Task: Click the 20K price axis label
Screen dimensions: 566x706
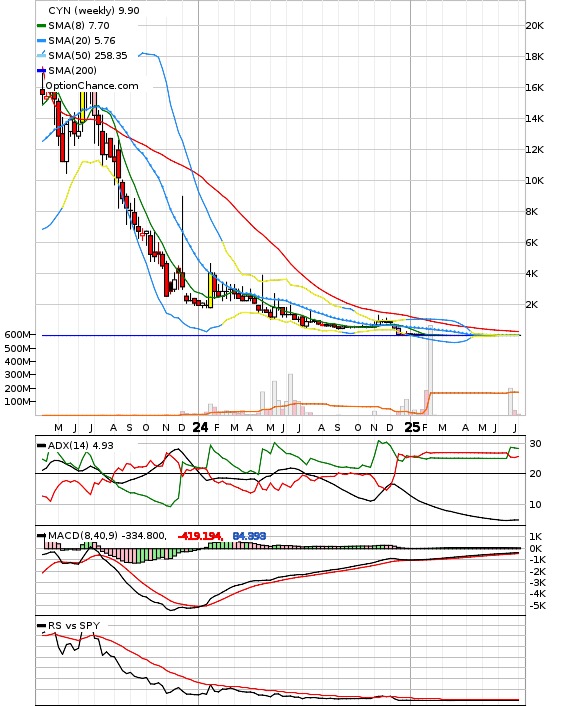Action: tap(534, 26)
